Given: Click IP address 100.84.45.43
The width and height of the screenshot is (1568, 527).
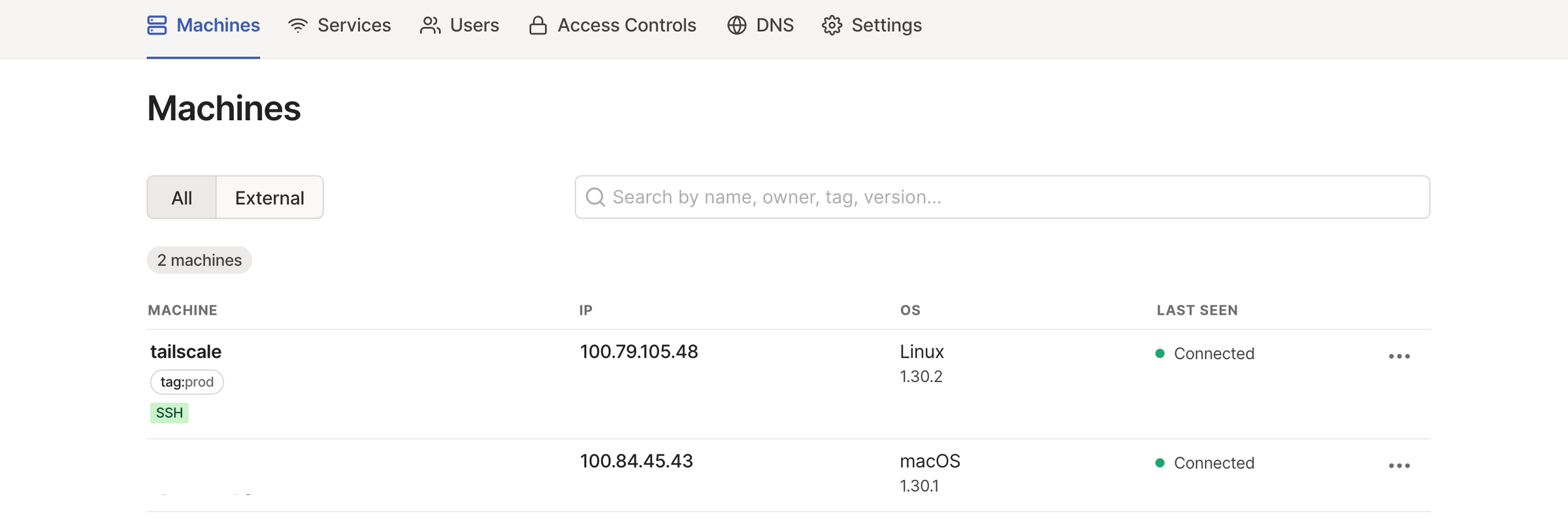Looking at the screenshot, I should (x=636, y=461).
